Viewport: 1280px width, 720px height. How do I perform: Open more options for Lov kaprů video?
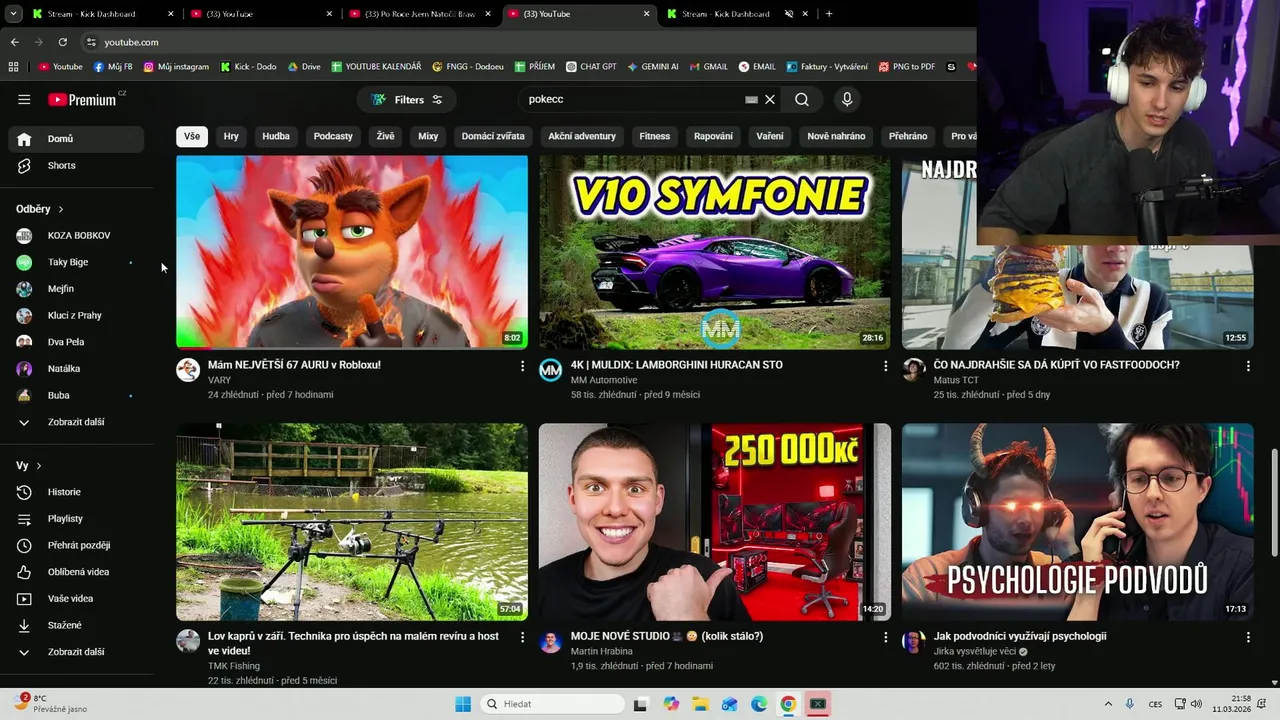click(x=522, y=637)
